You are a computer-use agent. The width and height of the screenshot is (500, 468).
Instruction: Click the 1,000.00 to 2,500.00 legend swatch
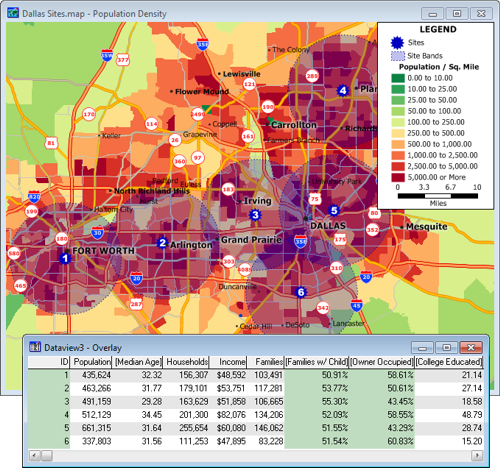pyautogui.click(x=398, y=155)
